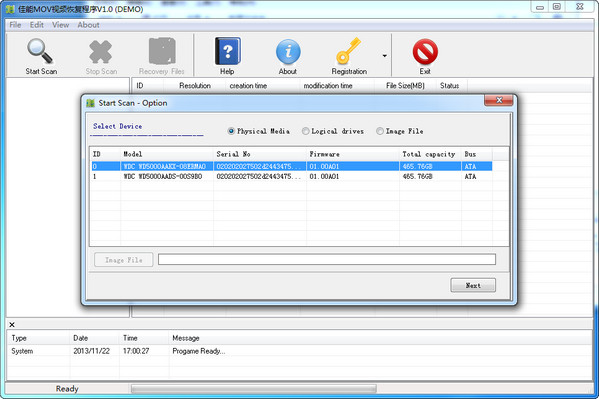Click the Total capacity column header
The image size is (599, 399).
(430, 154)
